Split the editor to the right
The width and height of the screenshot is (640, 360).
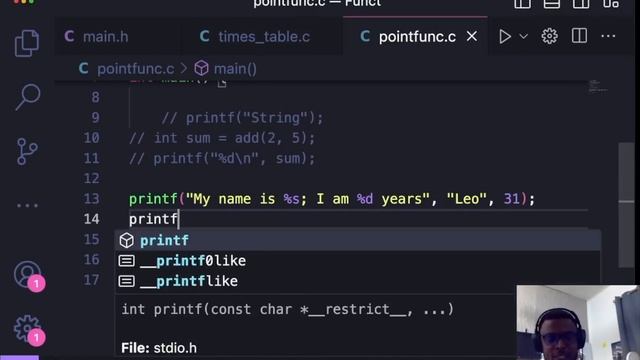point(579,36)
